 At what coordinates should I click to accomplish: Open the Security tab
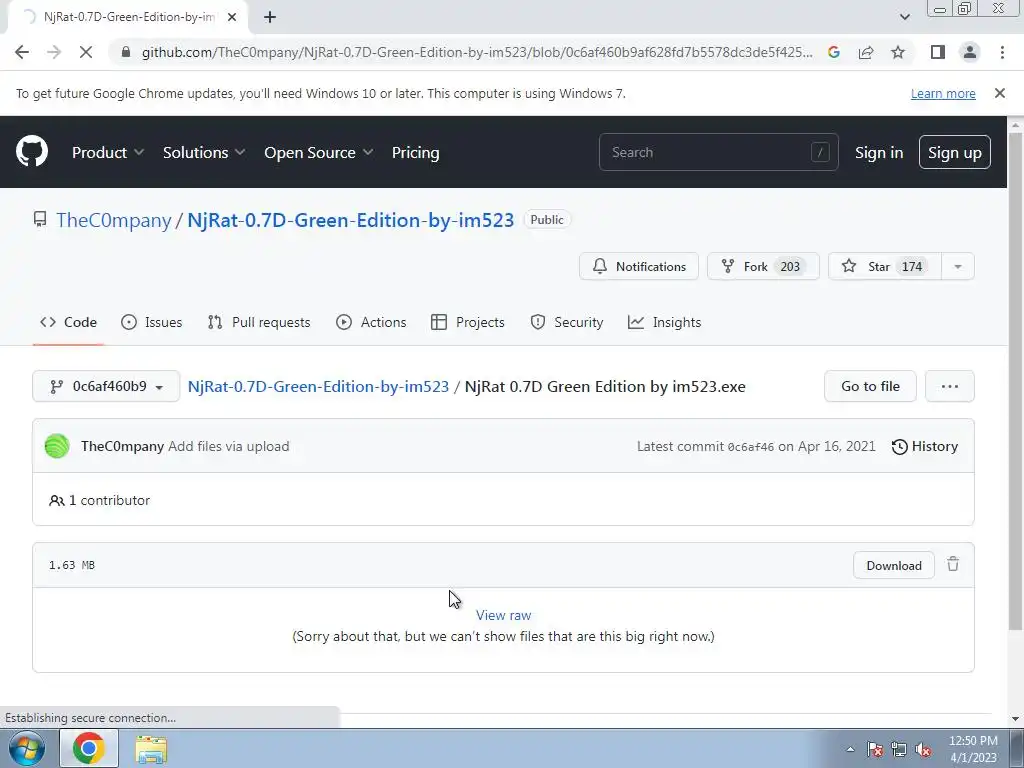pyautogui.click(x=567, y=322)
